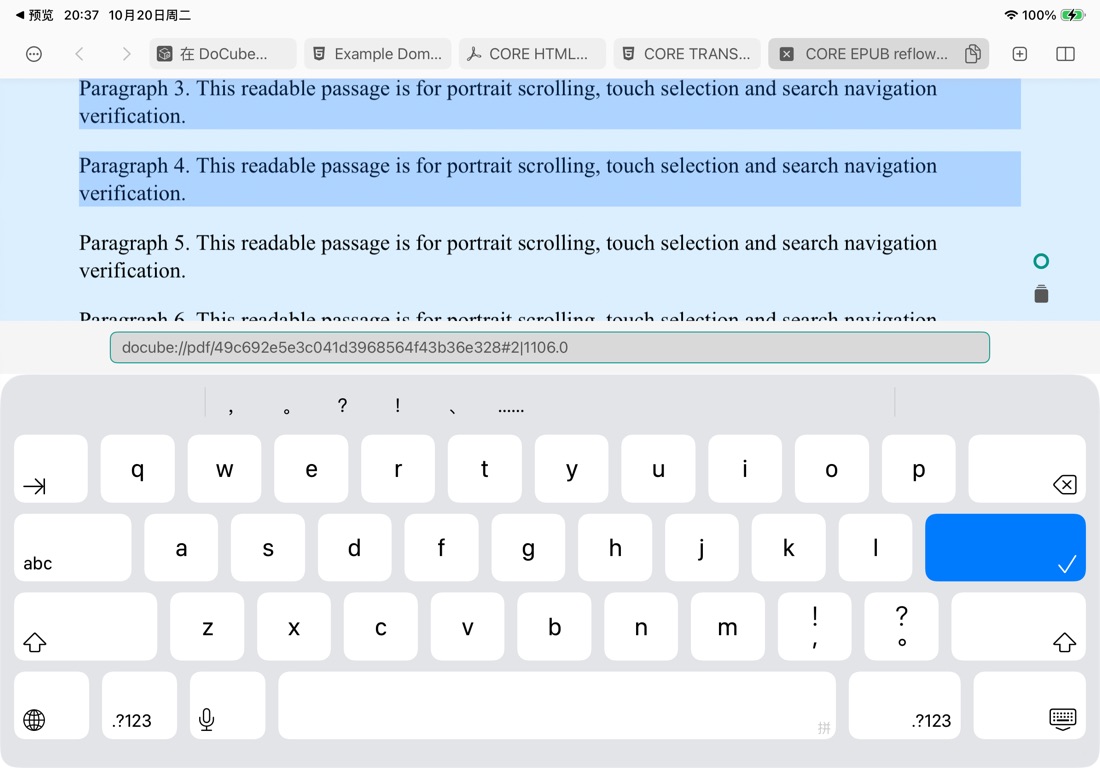Tap the Wi-Fi status icon

tap(1011, 15)
